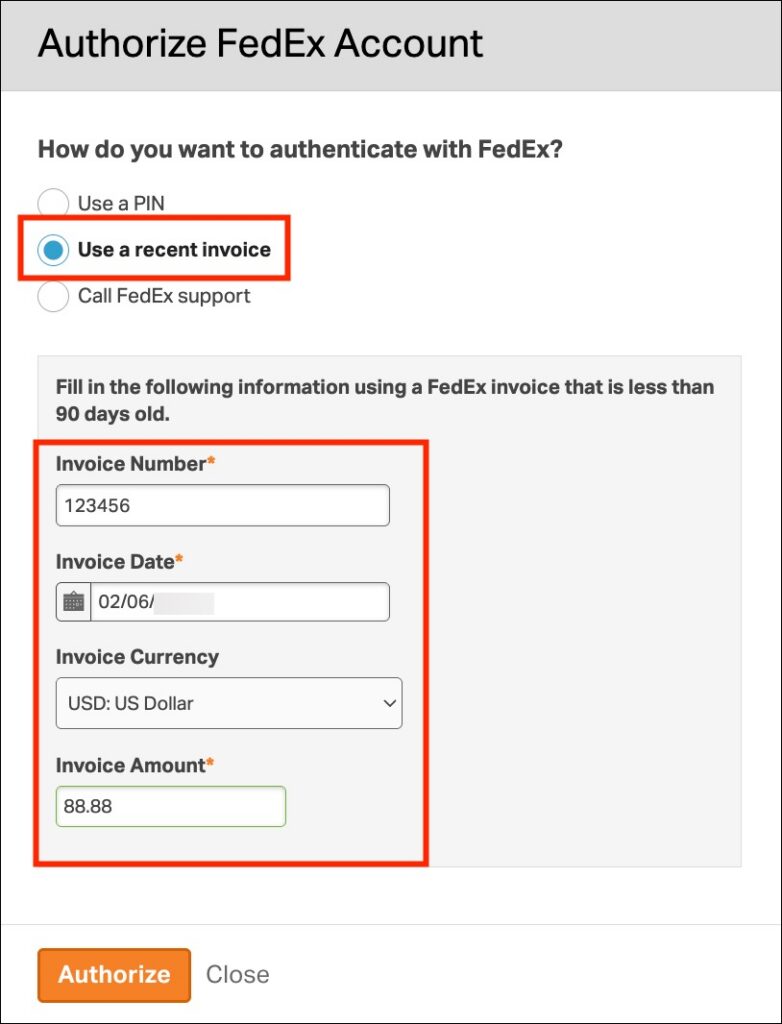Click into the Invoice Date field
The width and height of the screenshot is (782, 1024).
240,601
